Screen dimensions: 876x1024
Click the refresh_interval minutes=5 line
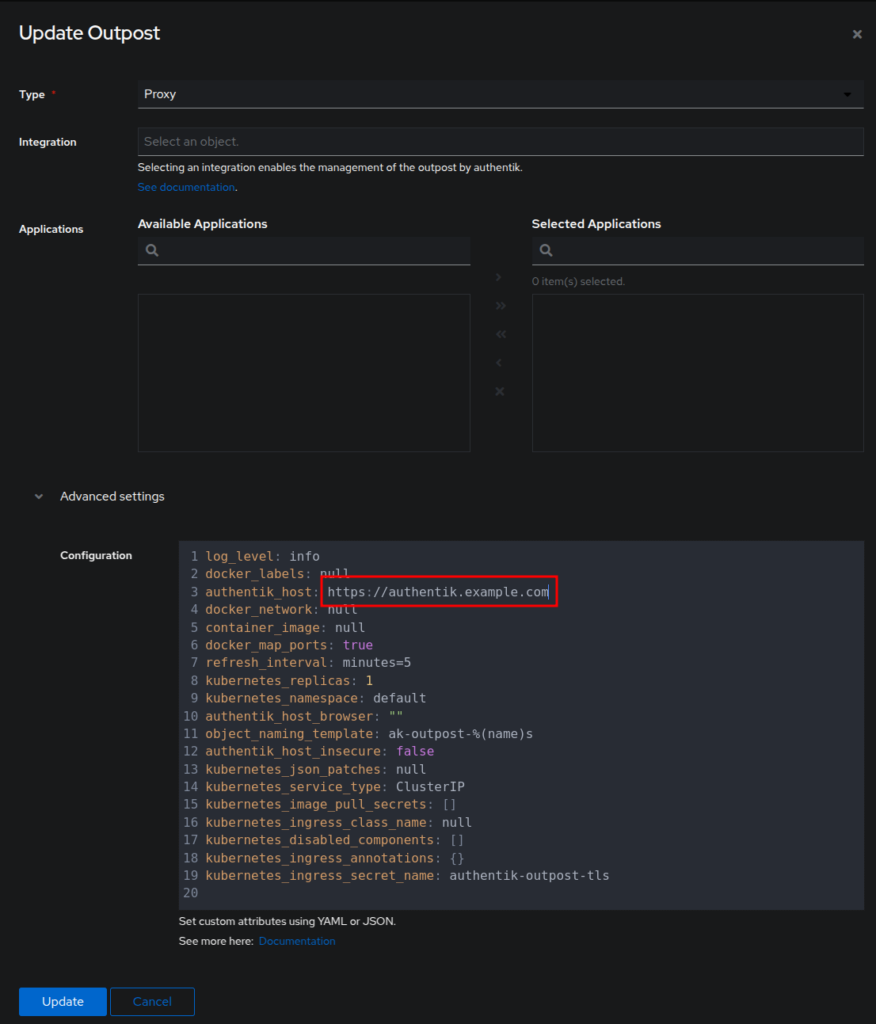click(308, 663)
